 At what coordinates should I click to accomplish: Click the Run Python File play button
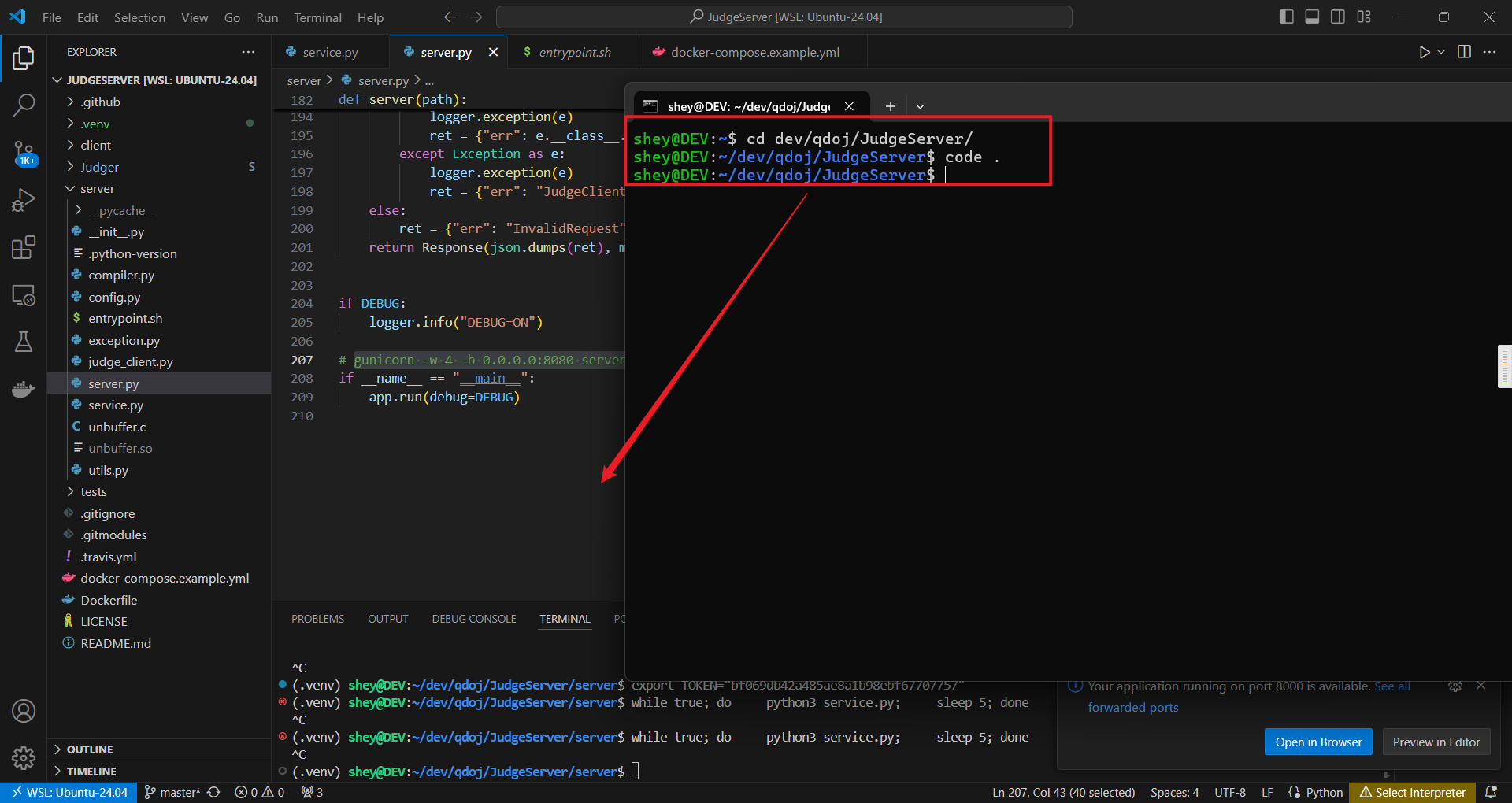1424,52
